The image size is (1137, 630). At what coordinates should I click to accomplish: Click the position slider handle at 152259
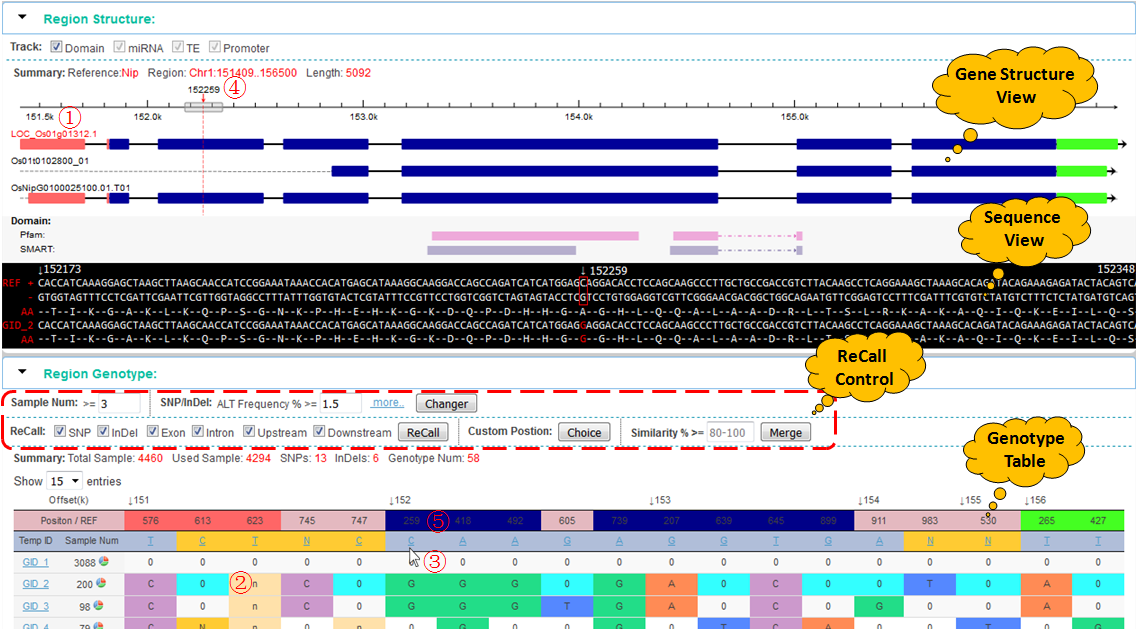[203, 107]
